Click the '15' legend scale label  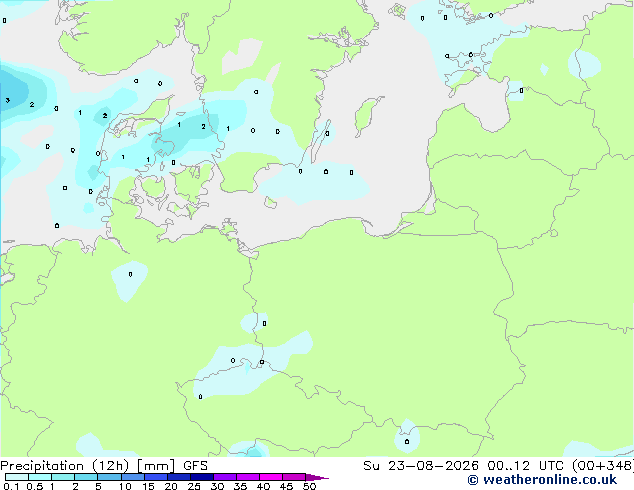(148, 486)
